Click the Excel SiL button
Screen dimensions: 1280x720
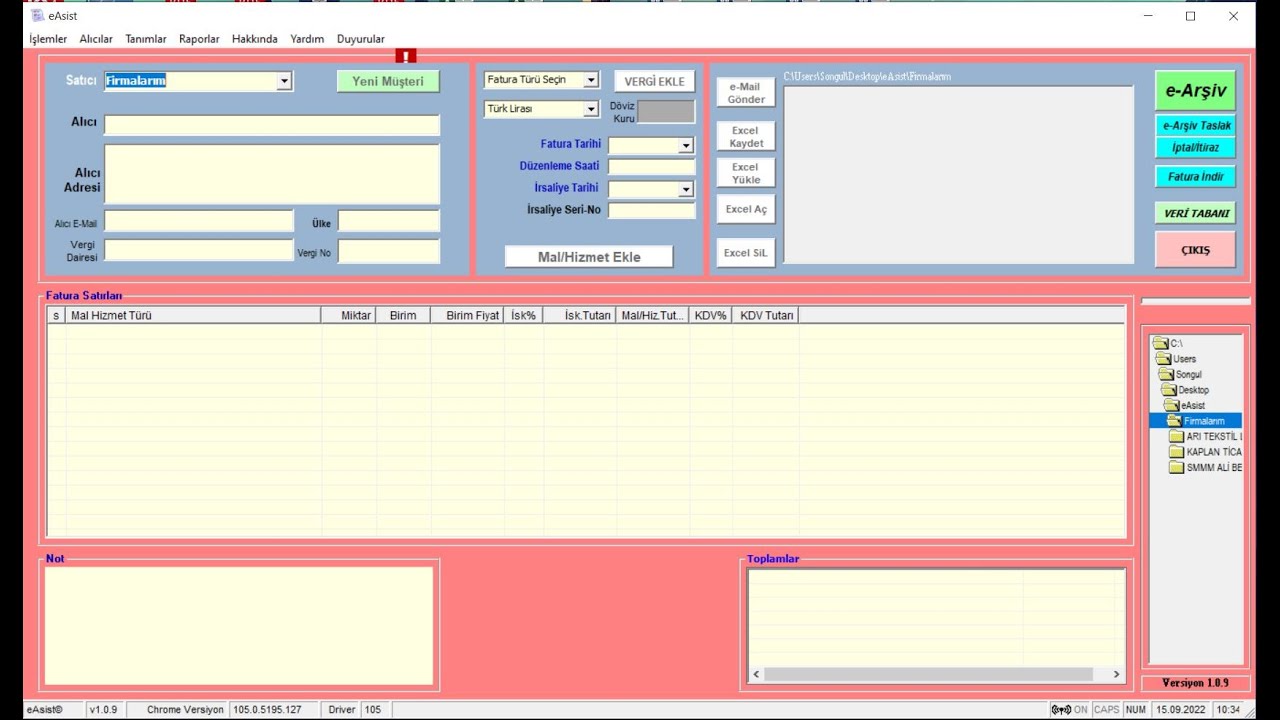[x=745, y=253]
